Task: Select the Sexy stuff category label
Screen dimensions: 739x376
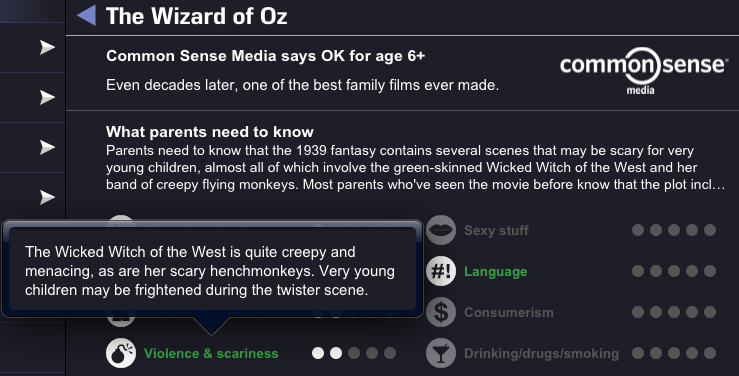Action: (496, 230)
